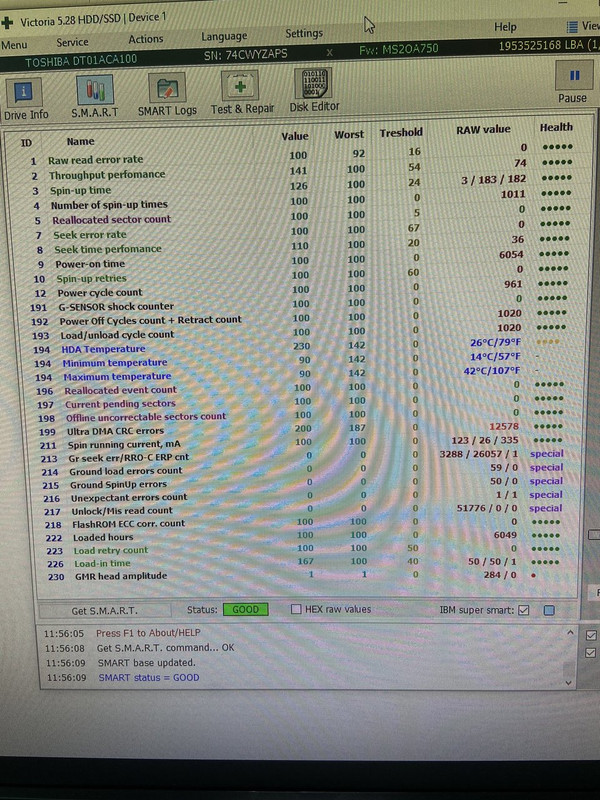
Task: Toggle the upper checkbox beside the log
Action: pos(591,635)
